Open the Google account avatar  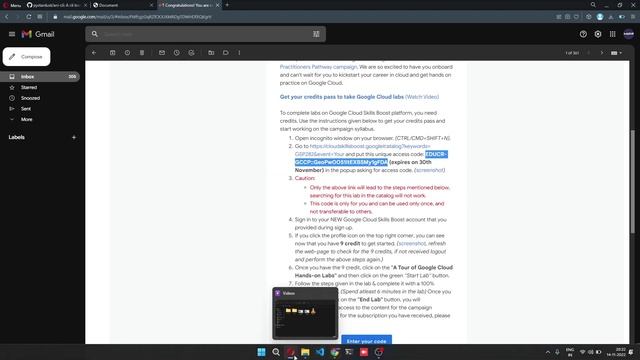[629, 34]
